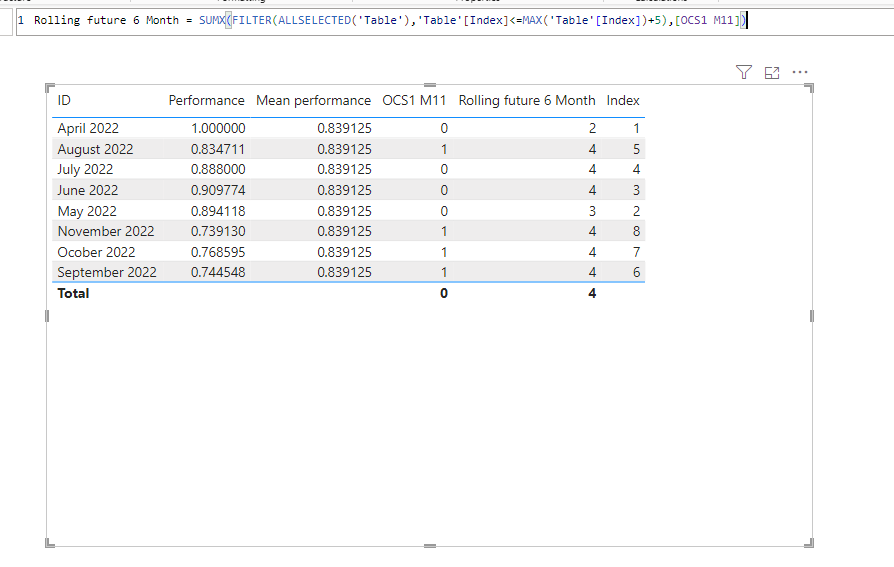Open the more options ellipsis menu
The height and width of the screenshot is (567, 894).
[x=800, y=72]
